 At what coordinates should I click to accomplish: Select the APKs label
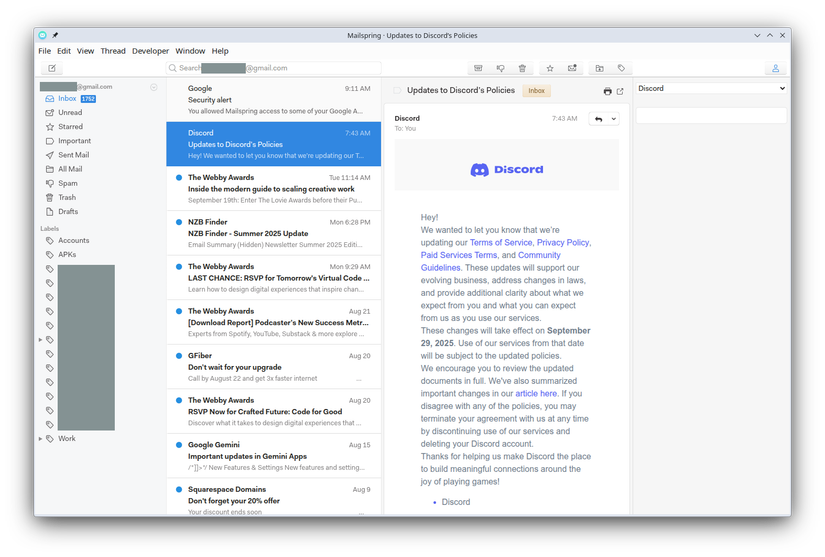click(67, 255)
